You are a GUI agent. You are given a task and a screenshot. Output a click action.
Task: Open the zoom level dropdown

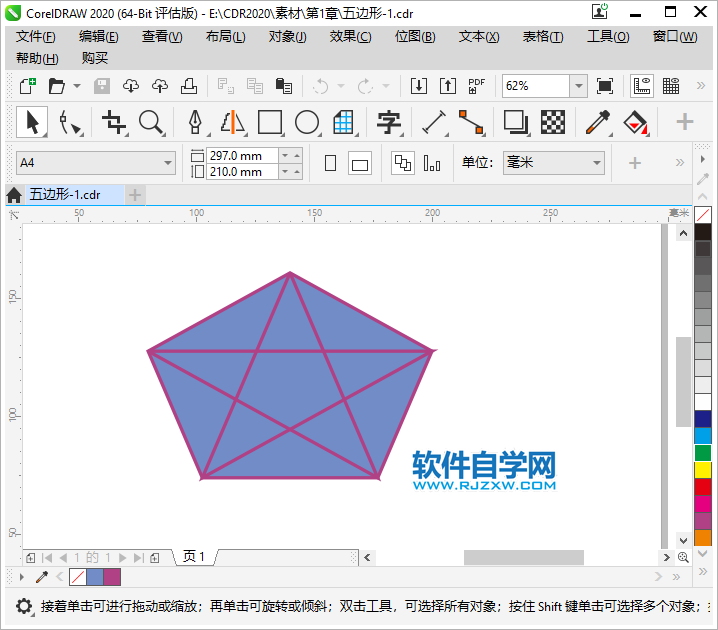[x=579, y=86]
